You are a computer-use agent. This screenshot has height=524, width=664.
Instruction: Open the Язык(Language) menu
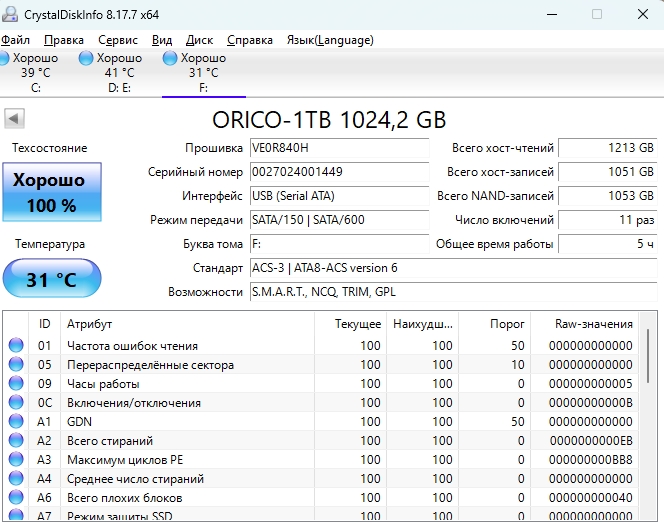(x=330, y=40)
